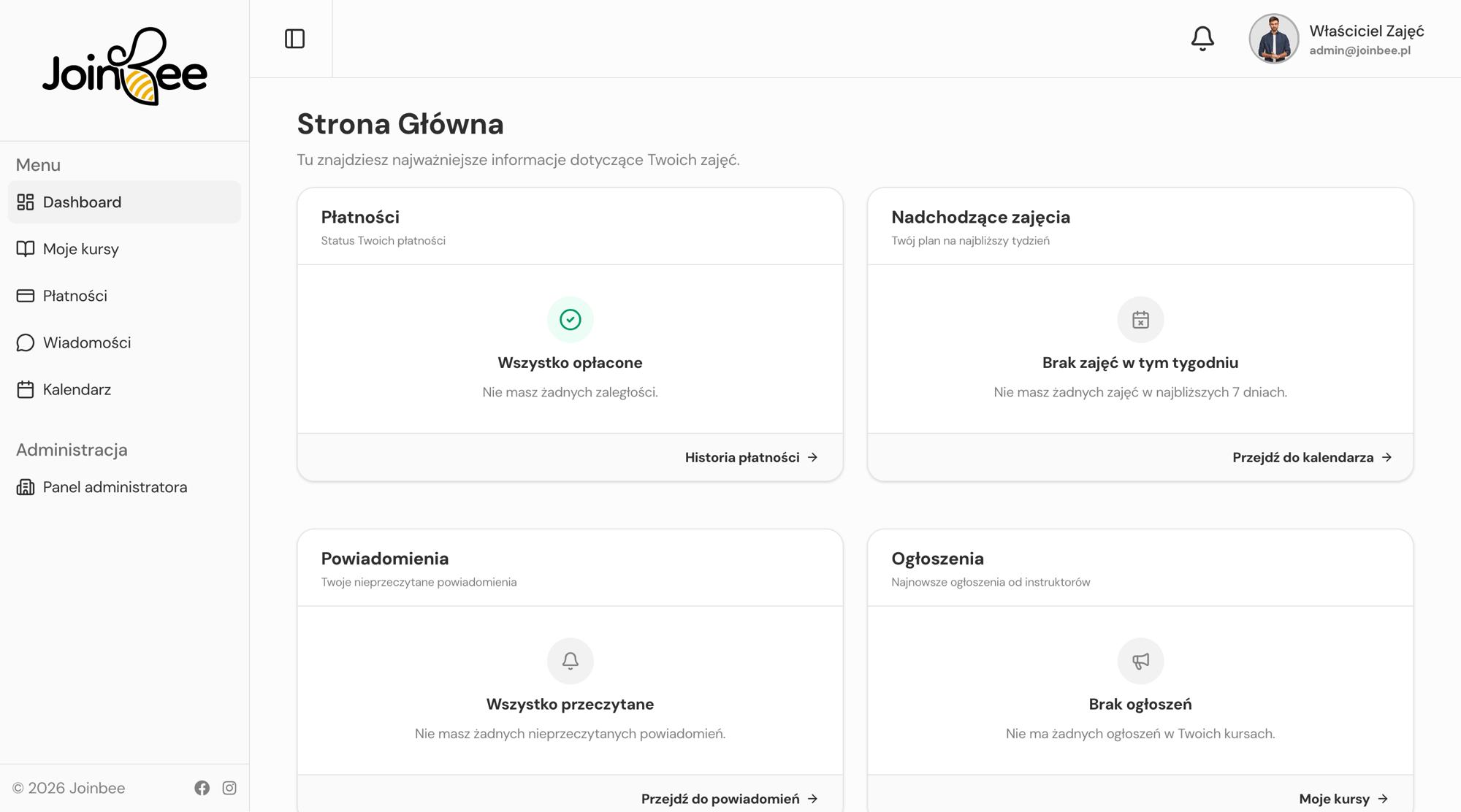Open Wiadomości menu item
This screenshot has height=812, width=1461.
click(124, 342)
